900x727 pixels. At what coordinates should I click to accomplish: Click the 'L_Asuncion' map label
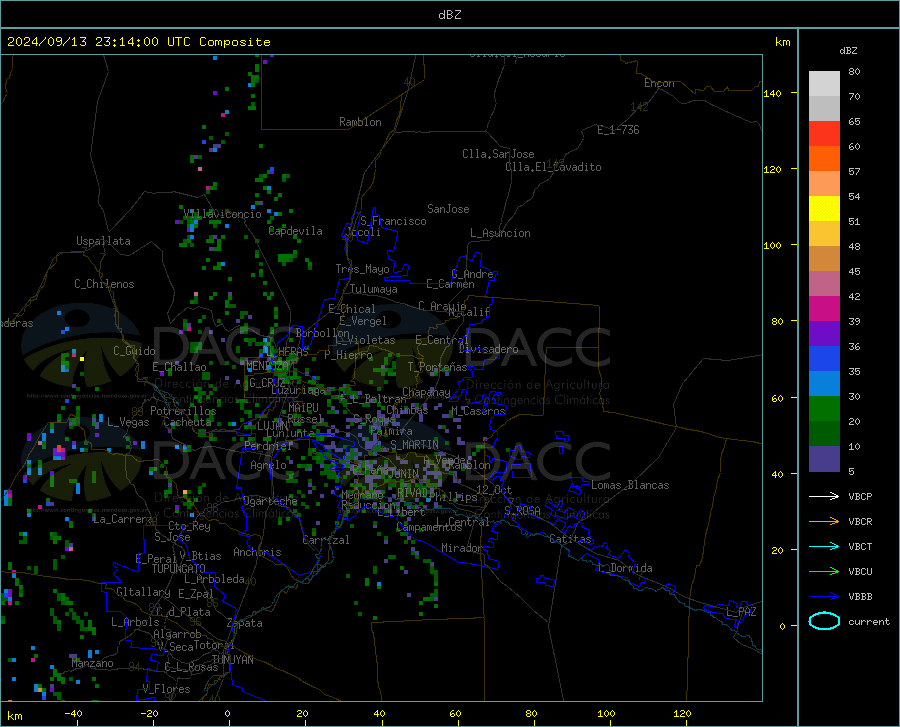pos(500,233)
